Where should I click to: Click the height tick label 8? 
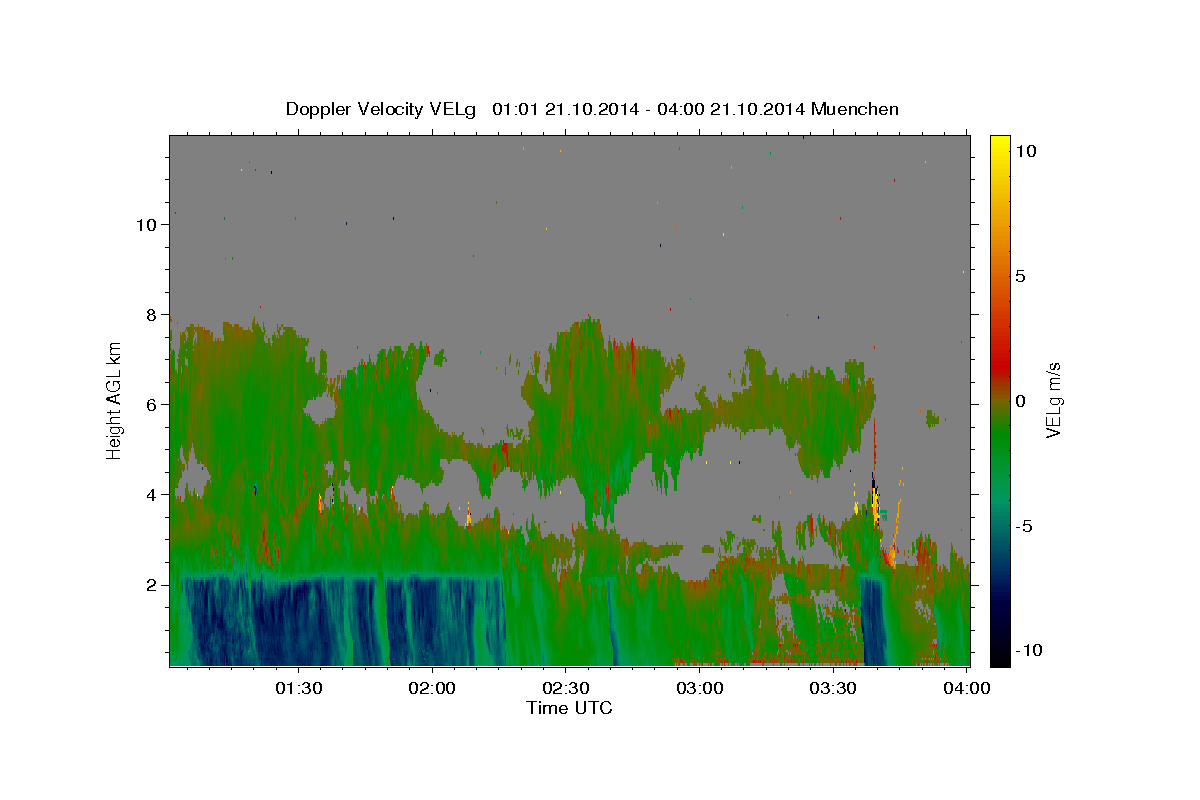click(152, 315)
